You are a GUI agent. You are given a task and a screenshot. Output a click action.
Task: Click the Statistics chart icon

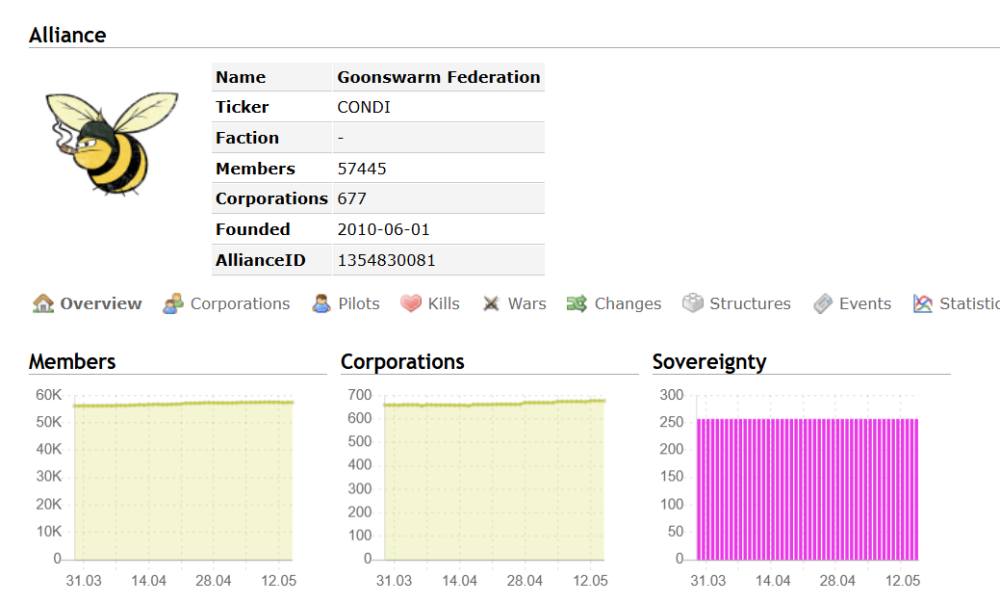[923, 304]
